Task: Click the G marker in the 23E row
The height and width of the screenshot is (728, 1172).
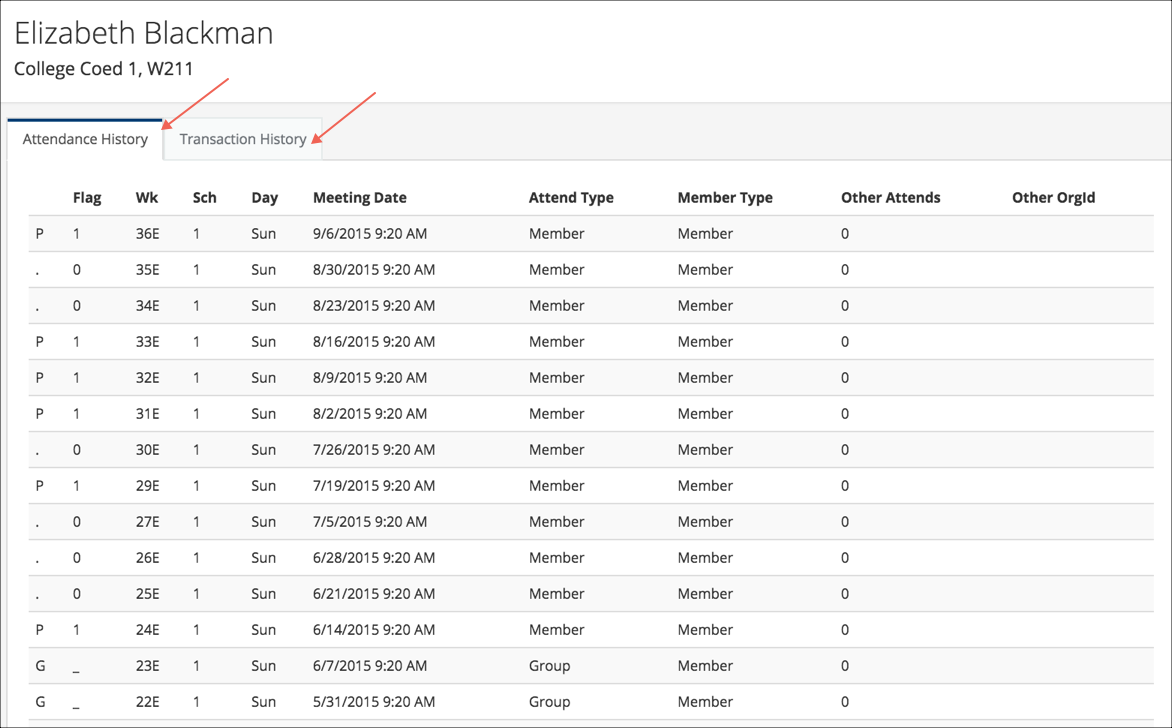Action: tap(40, 665)
